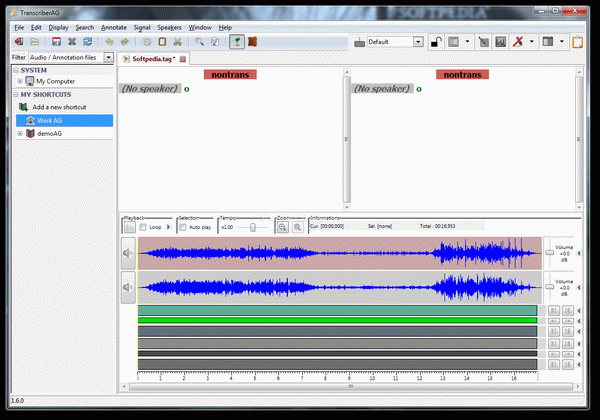Enable the Auto play checkbox
Image resolution: width=600 pixels, height=420 pixels.
click(x=183, y=227)
